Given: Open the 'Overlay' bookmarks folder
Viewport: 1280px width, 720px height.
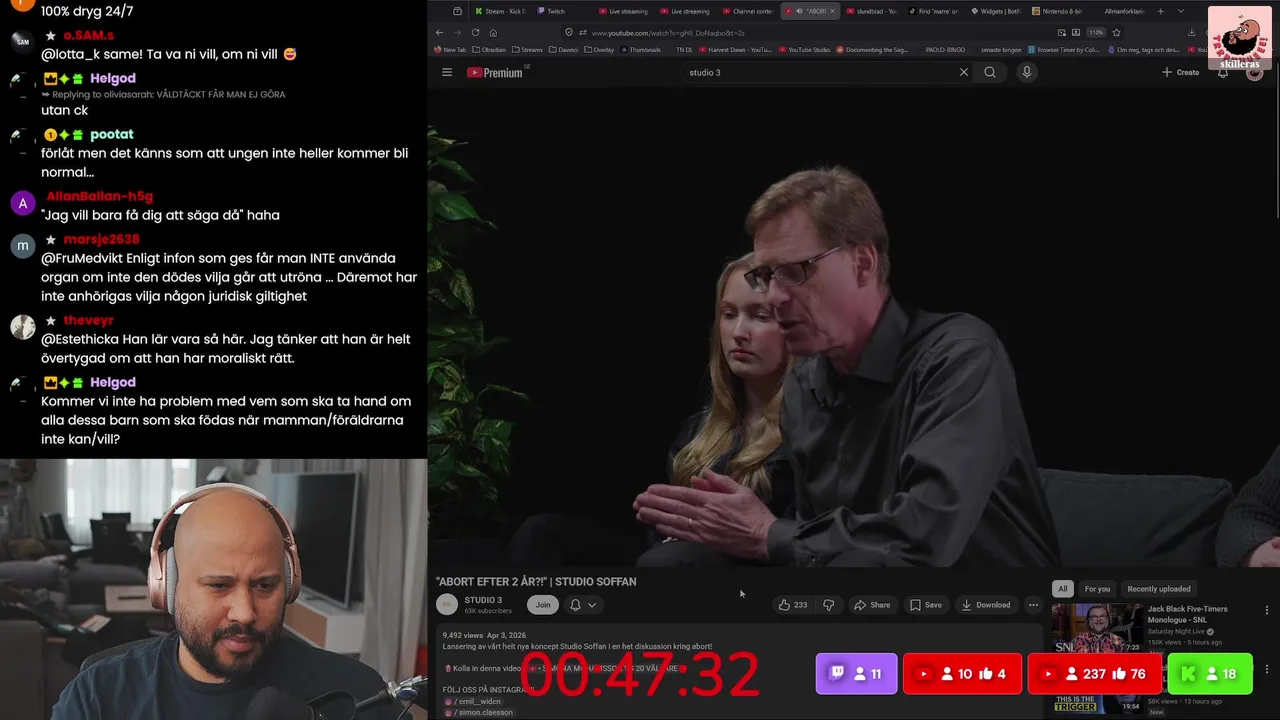Looking at the screenshot, I should tap(599, 49).
